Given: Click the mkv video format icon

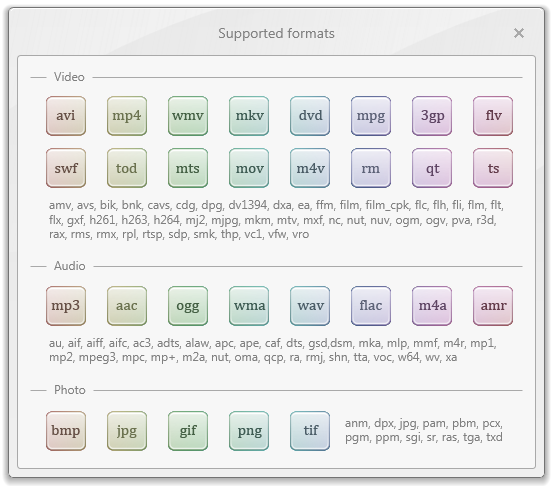Looking at the screenshot, I should [x=249, y=116].
